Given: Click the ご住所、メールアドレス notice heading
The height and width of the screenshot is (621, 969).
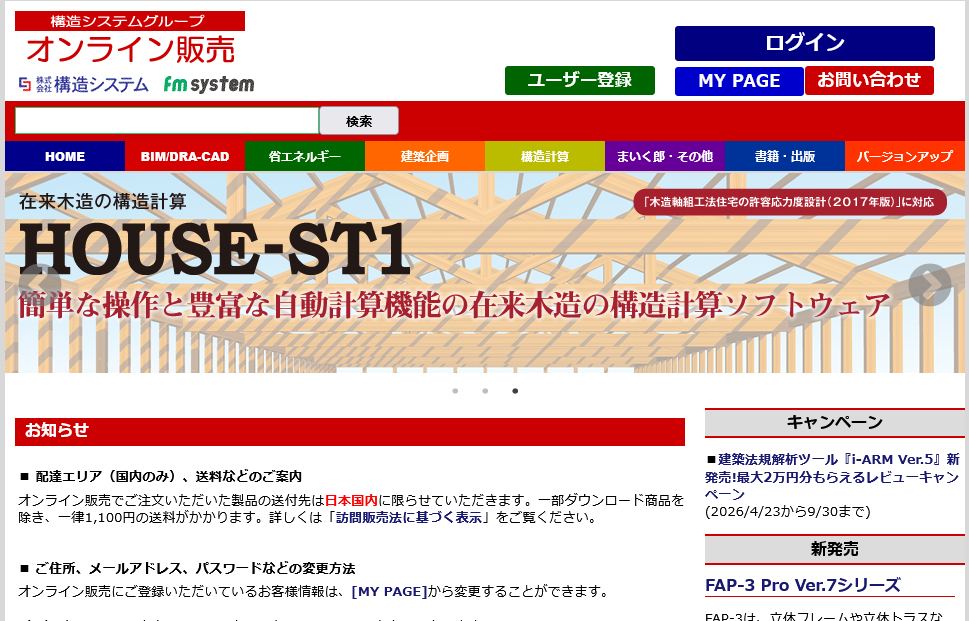Looking at the screenshot, I should coord(195,568).
